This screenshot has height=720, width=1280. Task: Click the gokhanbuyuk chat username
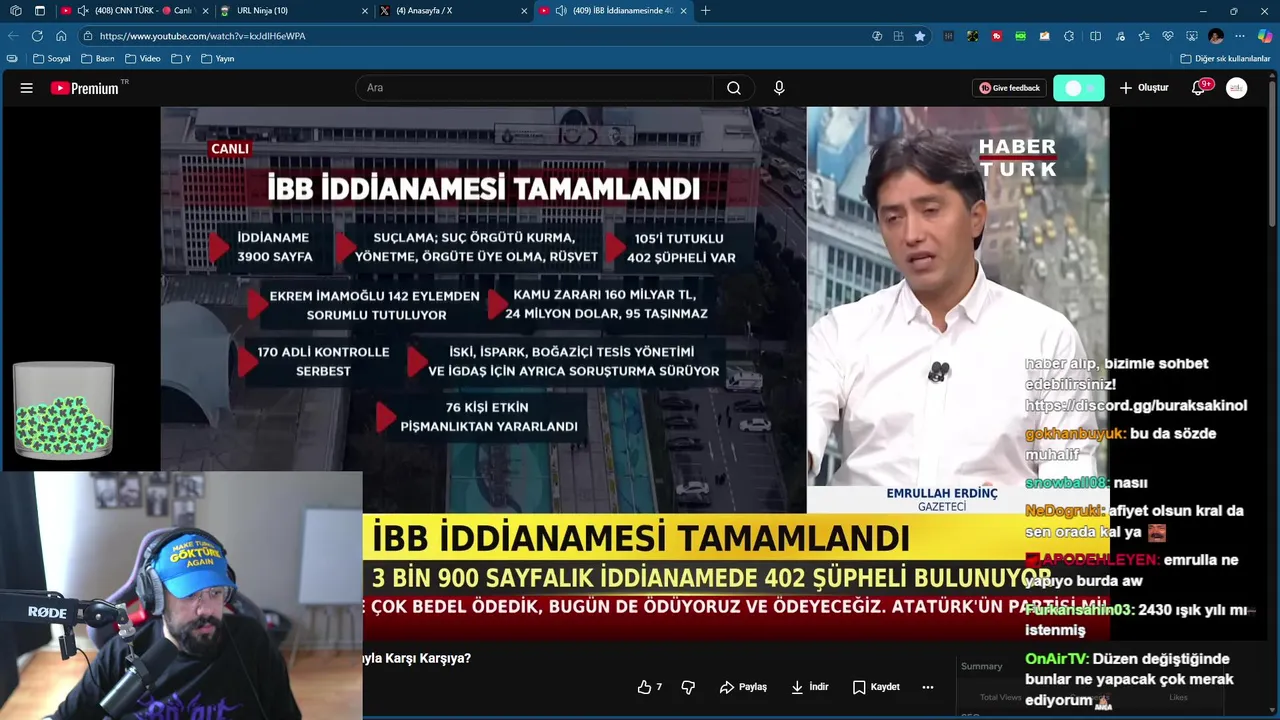point(1075,434)
